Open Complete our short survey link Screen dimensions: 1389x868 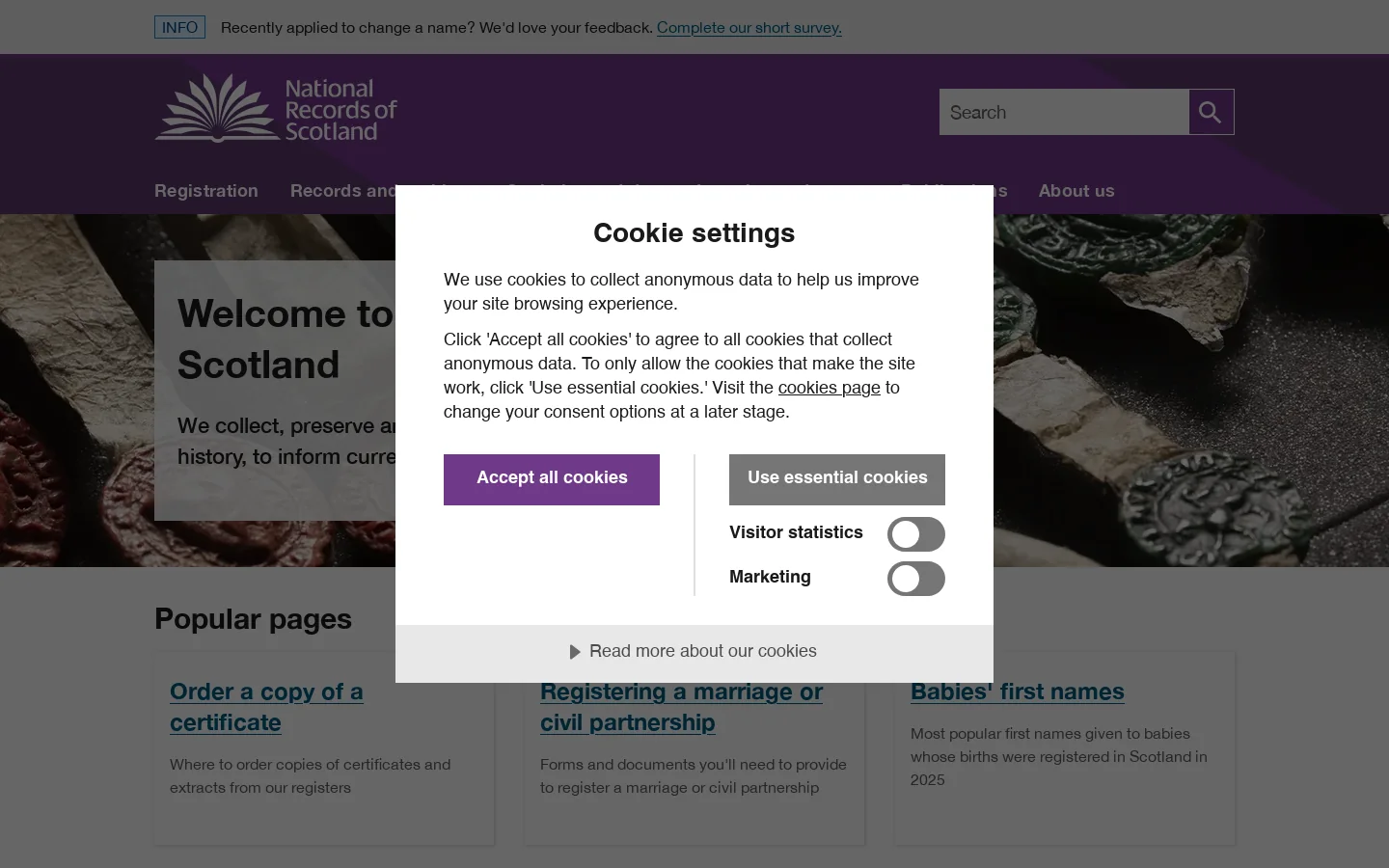tap(749, 27)
